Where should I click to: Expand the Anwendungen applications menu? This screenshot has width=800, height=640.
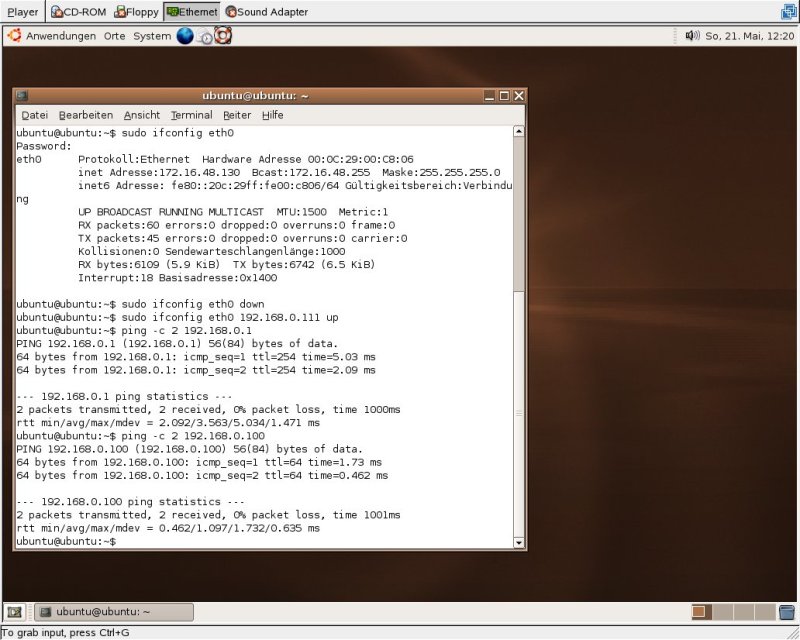pos(60,36)
